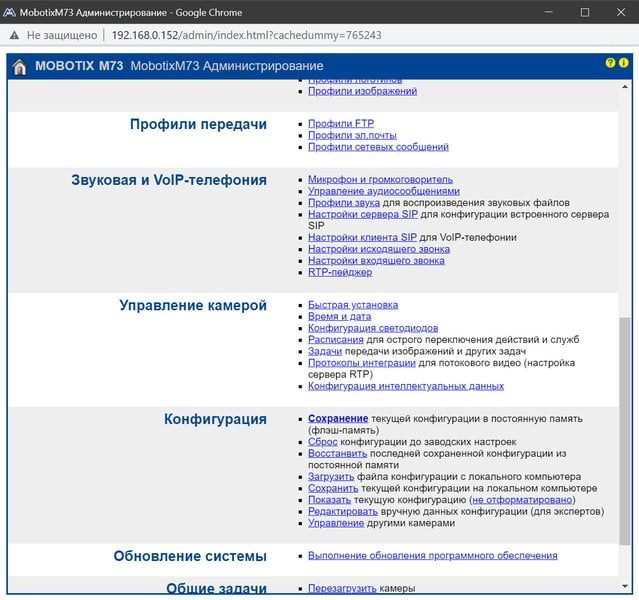
Task: Open Профили FTP link
Action: coord(341,124)
